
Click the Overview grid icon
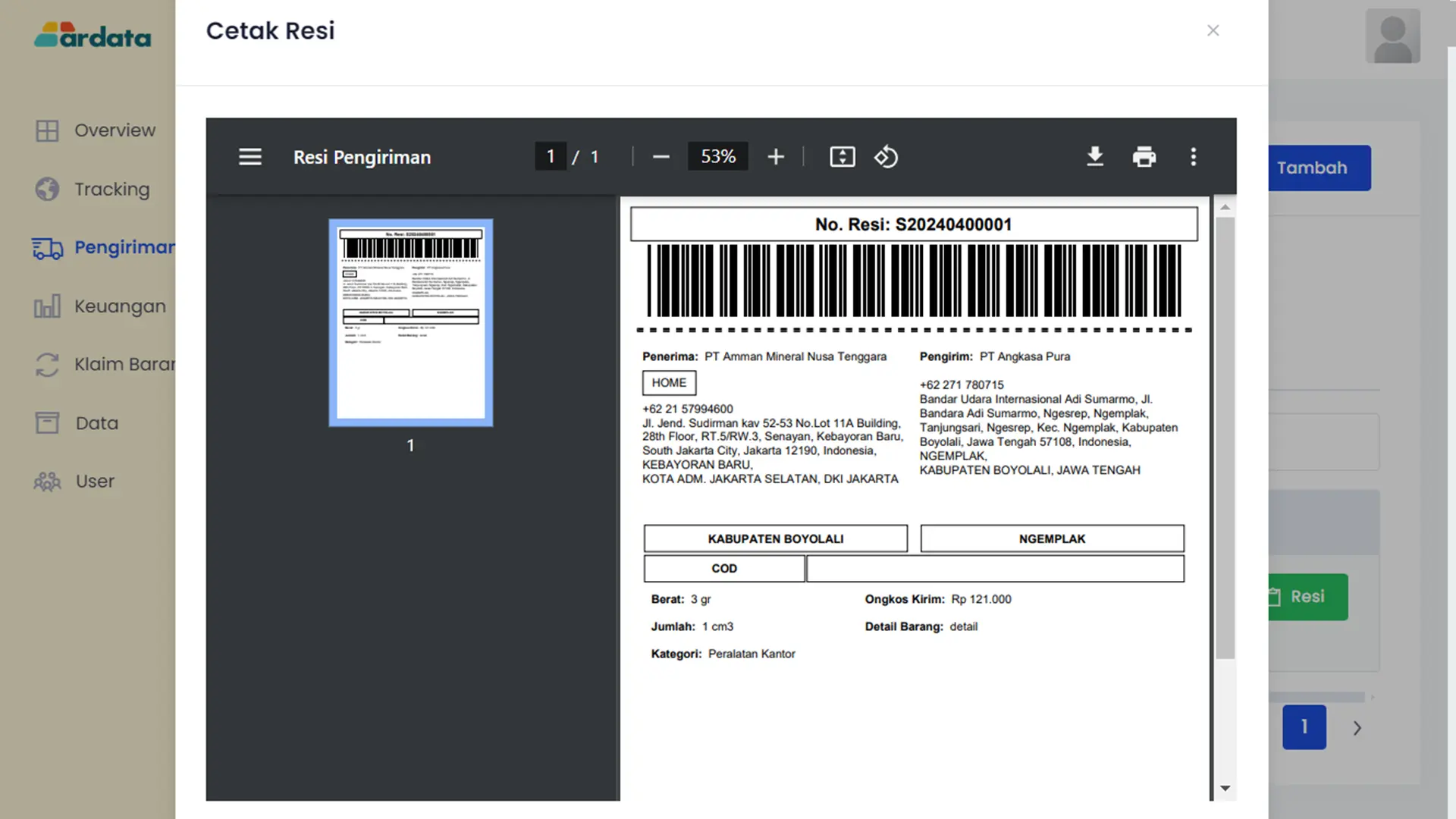[47, 130]
